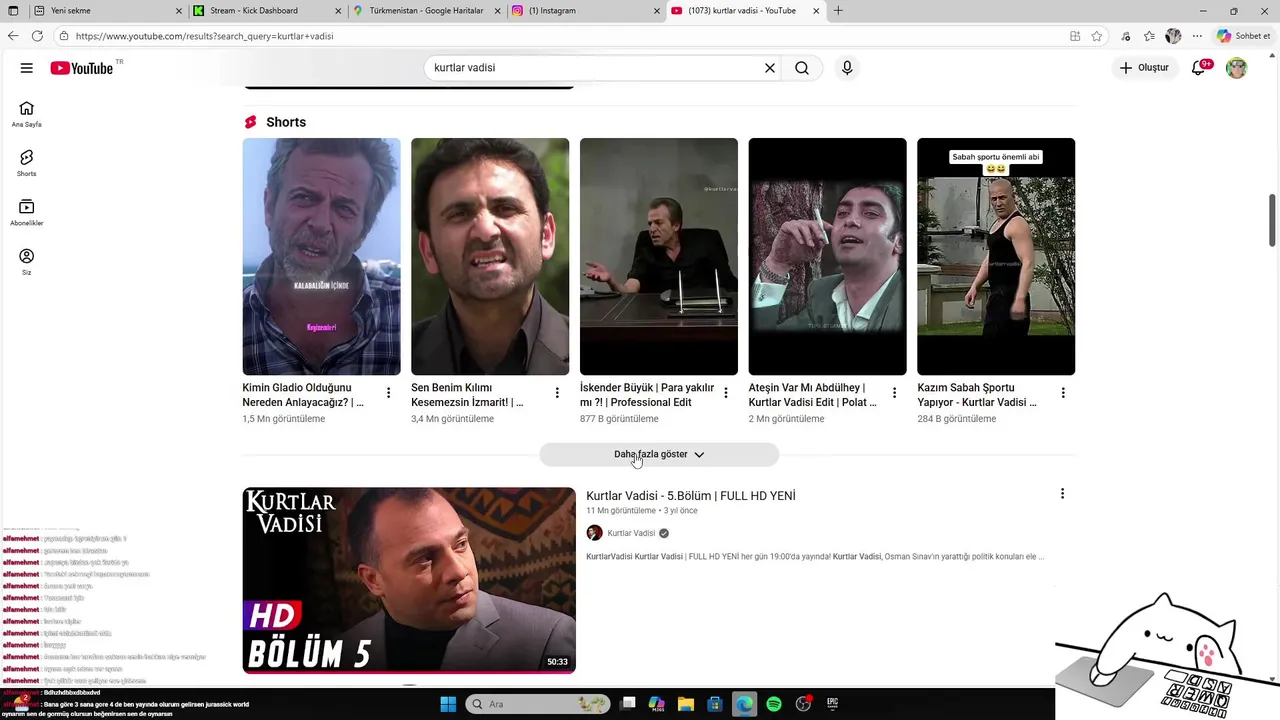1280x720 pixels.
Task: Open Copilot with Sohbet et
Action: click(x=1243, y=36)
